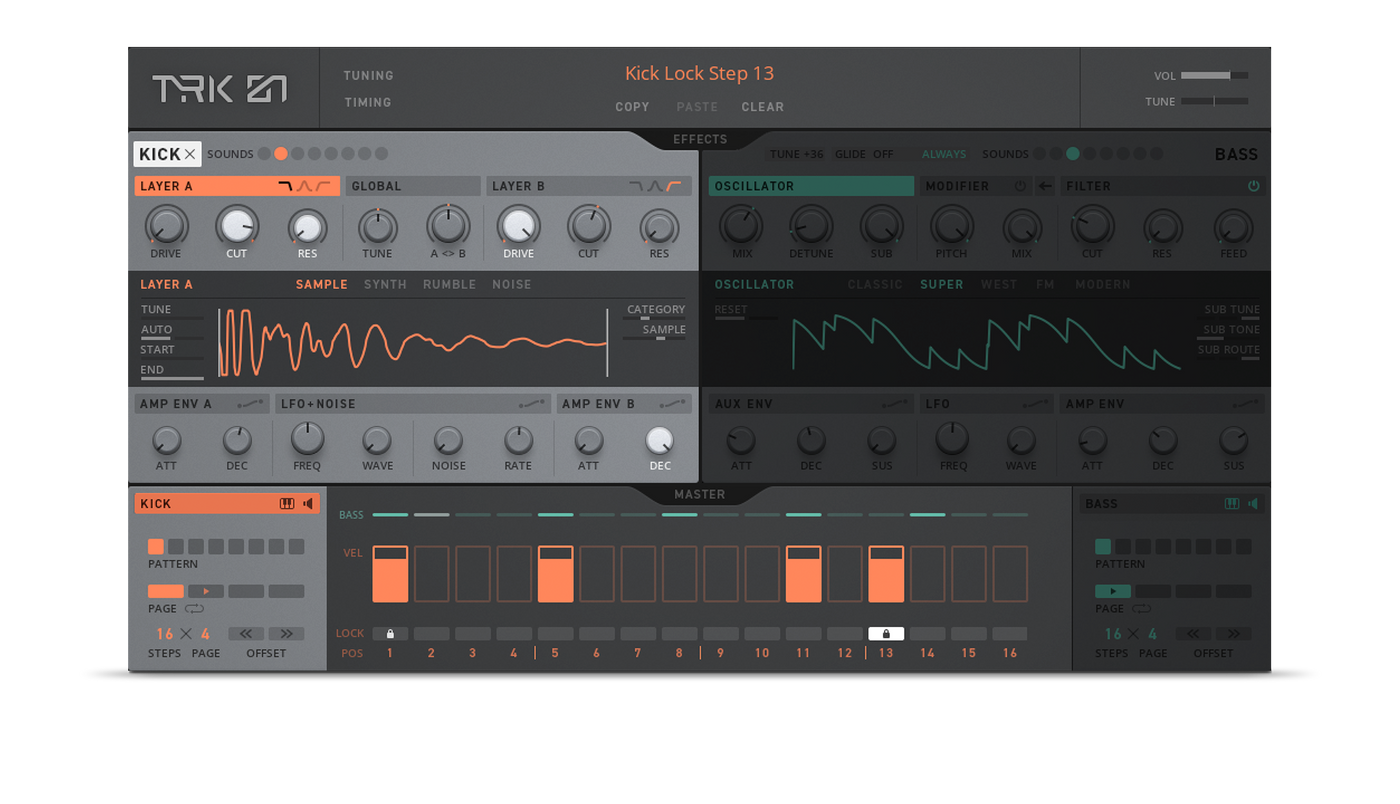The image size is (1400, 804).
Task: Change the Bass steps value 16
Action: pyautogui.click(x=1113, y=634)
